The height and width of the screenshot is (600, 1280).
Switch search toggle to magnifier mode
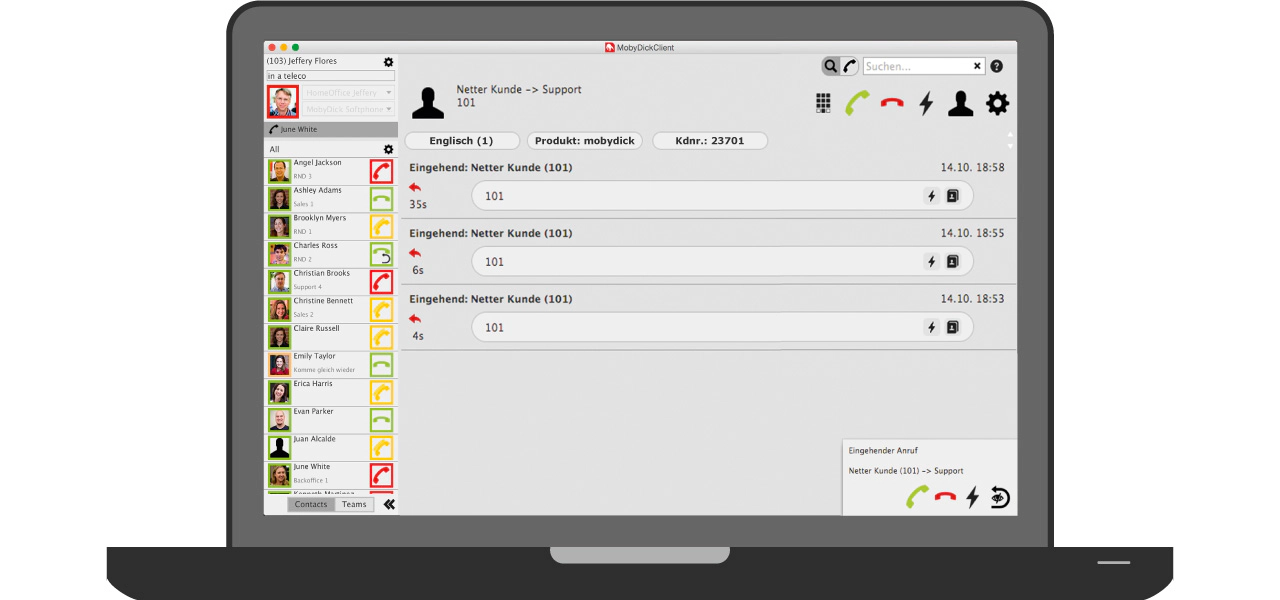tap(831, 66)
